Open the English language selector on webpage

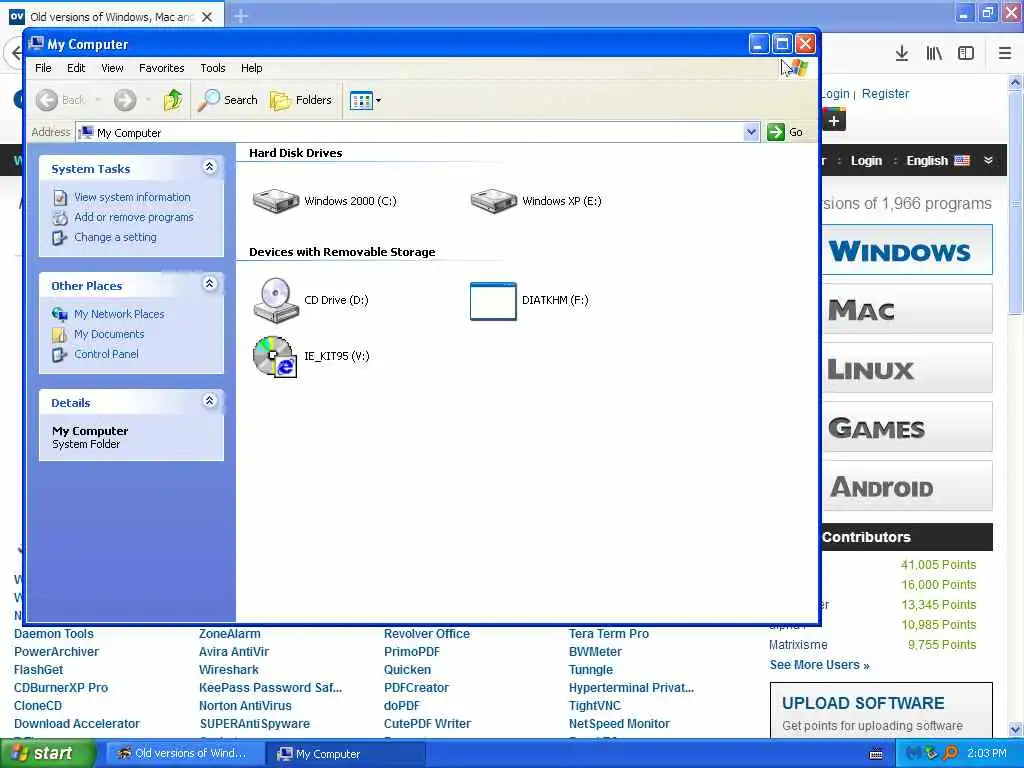pyautogui.click(x=938, y=161)
